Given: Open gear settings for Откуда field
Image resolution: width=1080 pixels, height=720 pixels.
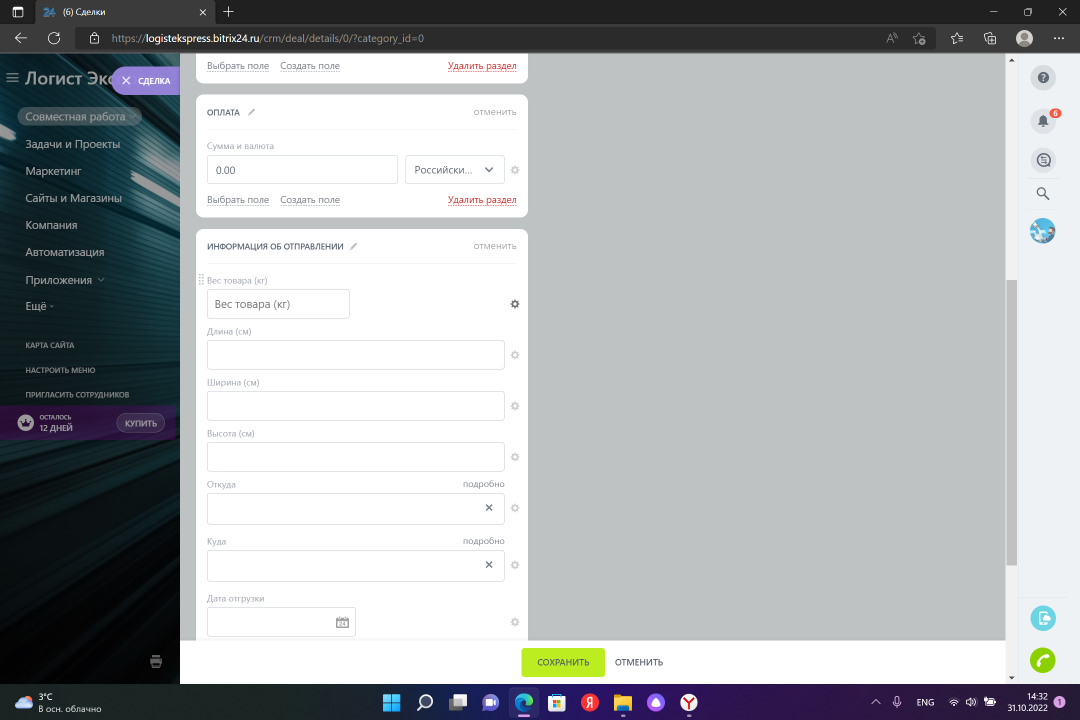Looking at the screenshot, I should (515, 508).
